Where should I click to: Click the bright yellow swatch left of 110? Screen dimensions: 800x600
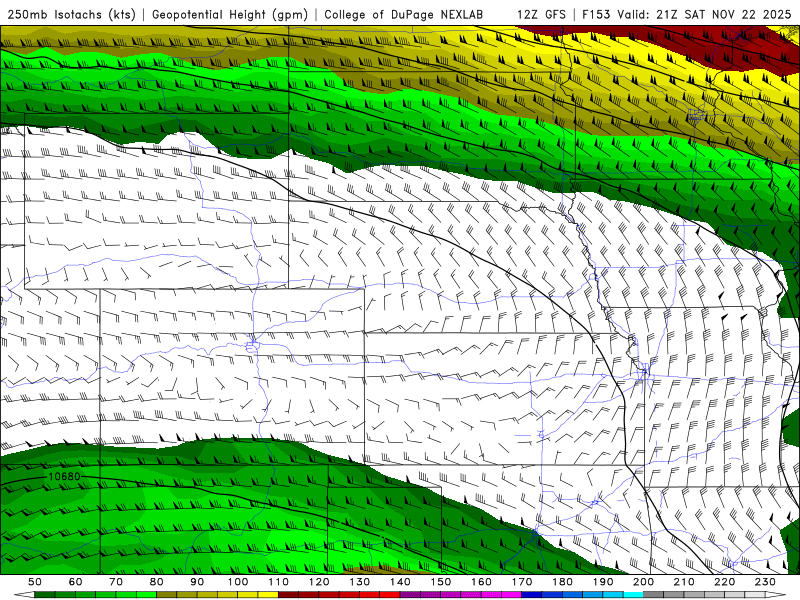(x=268, y=595)
